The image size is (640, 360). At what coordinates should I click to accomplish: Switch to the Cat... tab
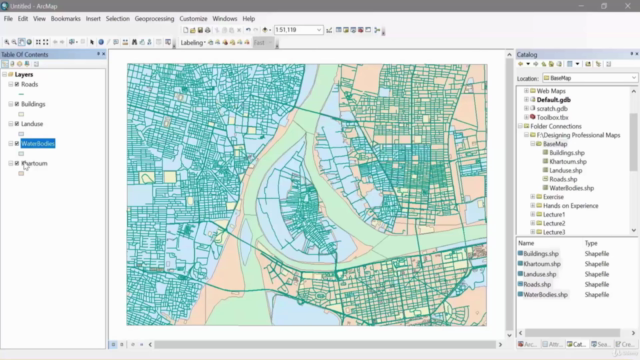click(576, 344)
